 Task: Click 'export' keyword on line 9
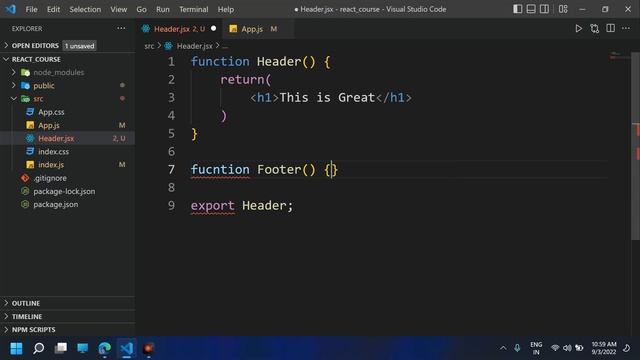[x=213, y=205]
